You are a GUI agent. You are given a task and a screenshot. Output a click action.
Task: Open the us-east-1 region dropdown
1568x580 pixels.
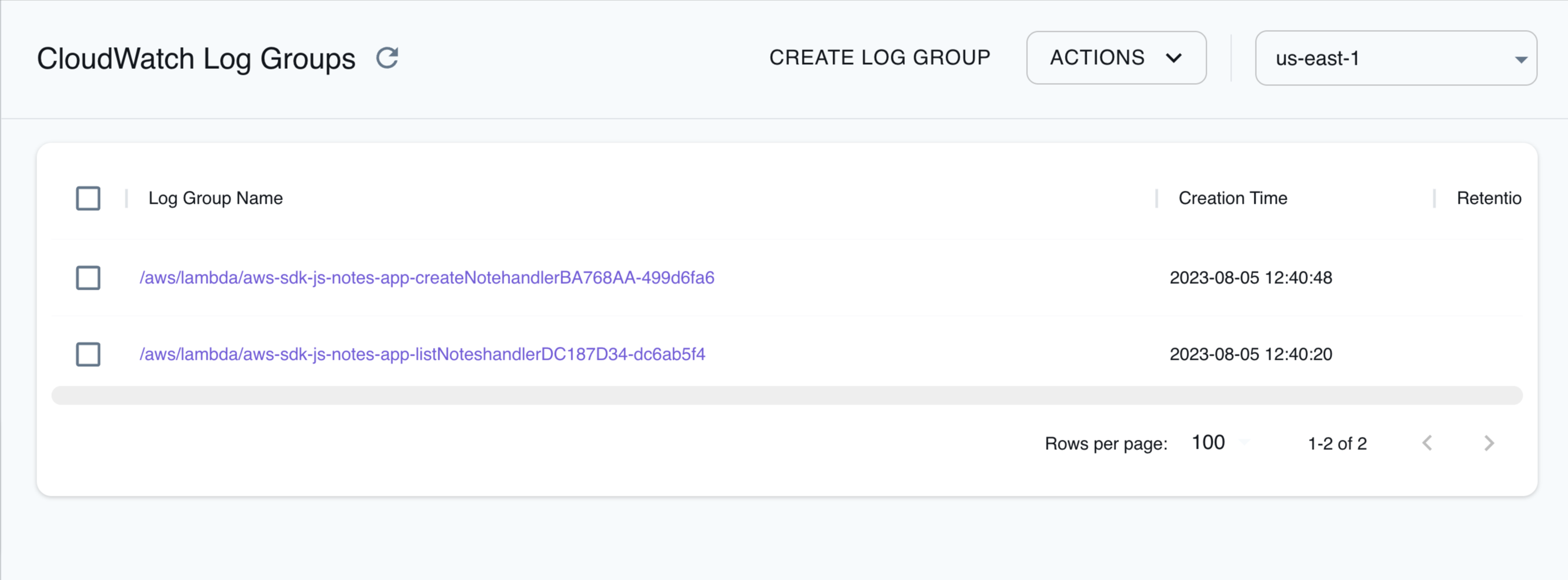pos(1396,58)
